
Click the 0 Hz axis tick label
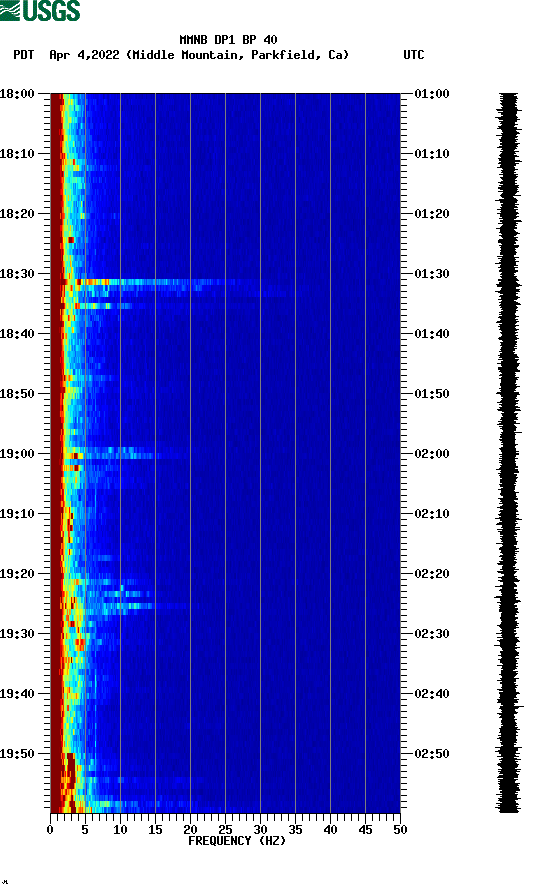50,830
